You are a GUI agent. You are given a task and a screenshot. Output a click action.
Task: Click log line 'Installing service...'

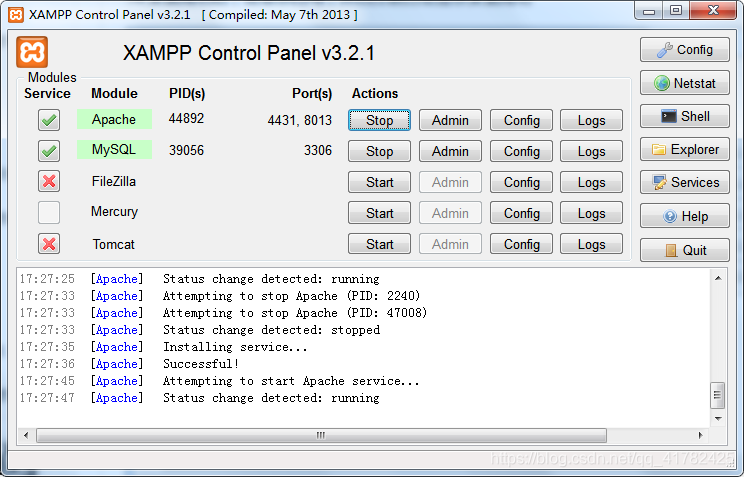(235, 347)
